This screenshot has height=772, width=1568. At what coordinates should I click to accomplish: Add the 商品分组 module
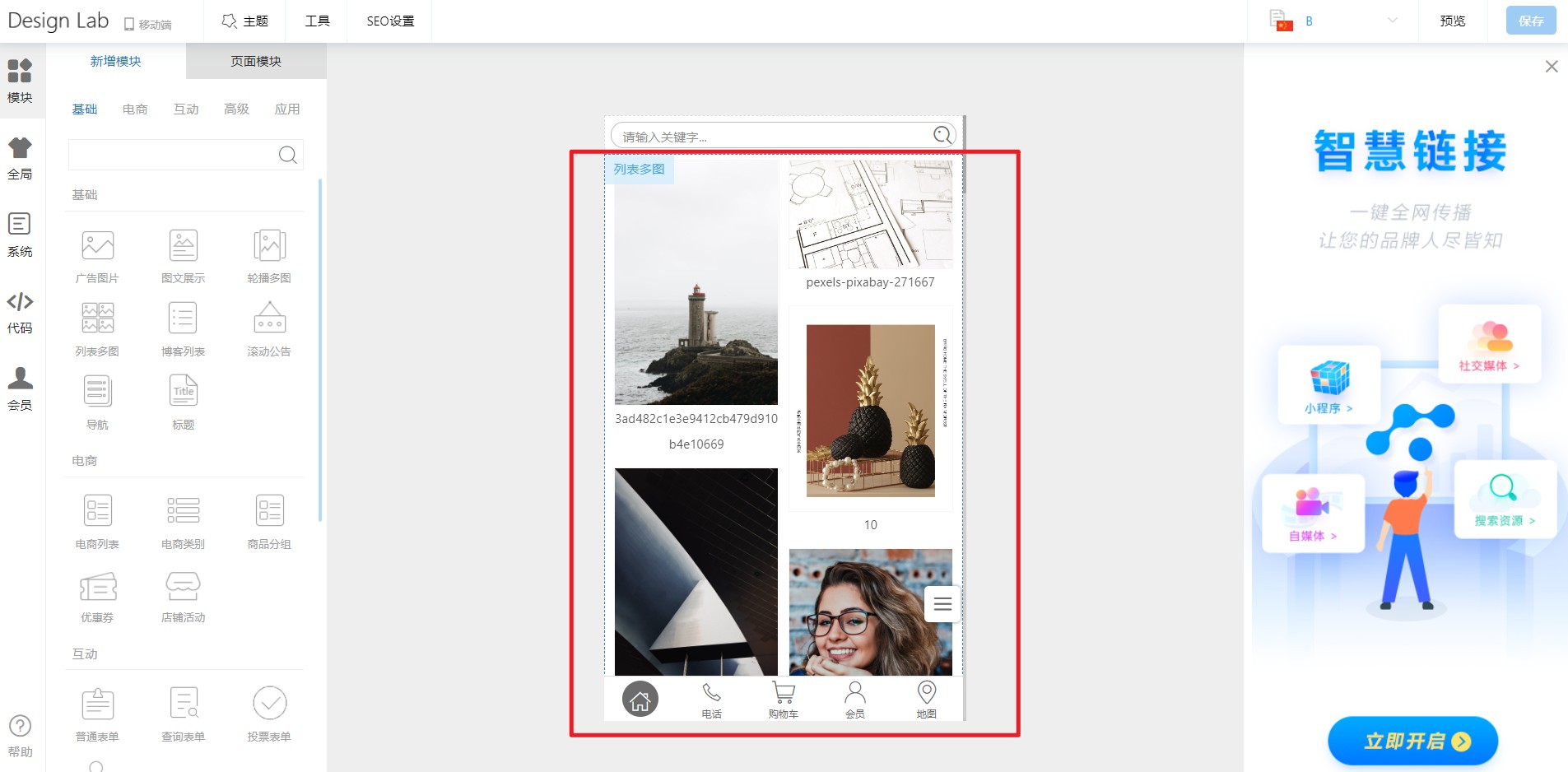tap(269, 522)
